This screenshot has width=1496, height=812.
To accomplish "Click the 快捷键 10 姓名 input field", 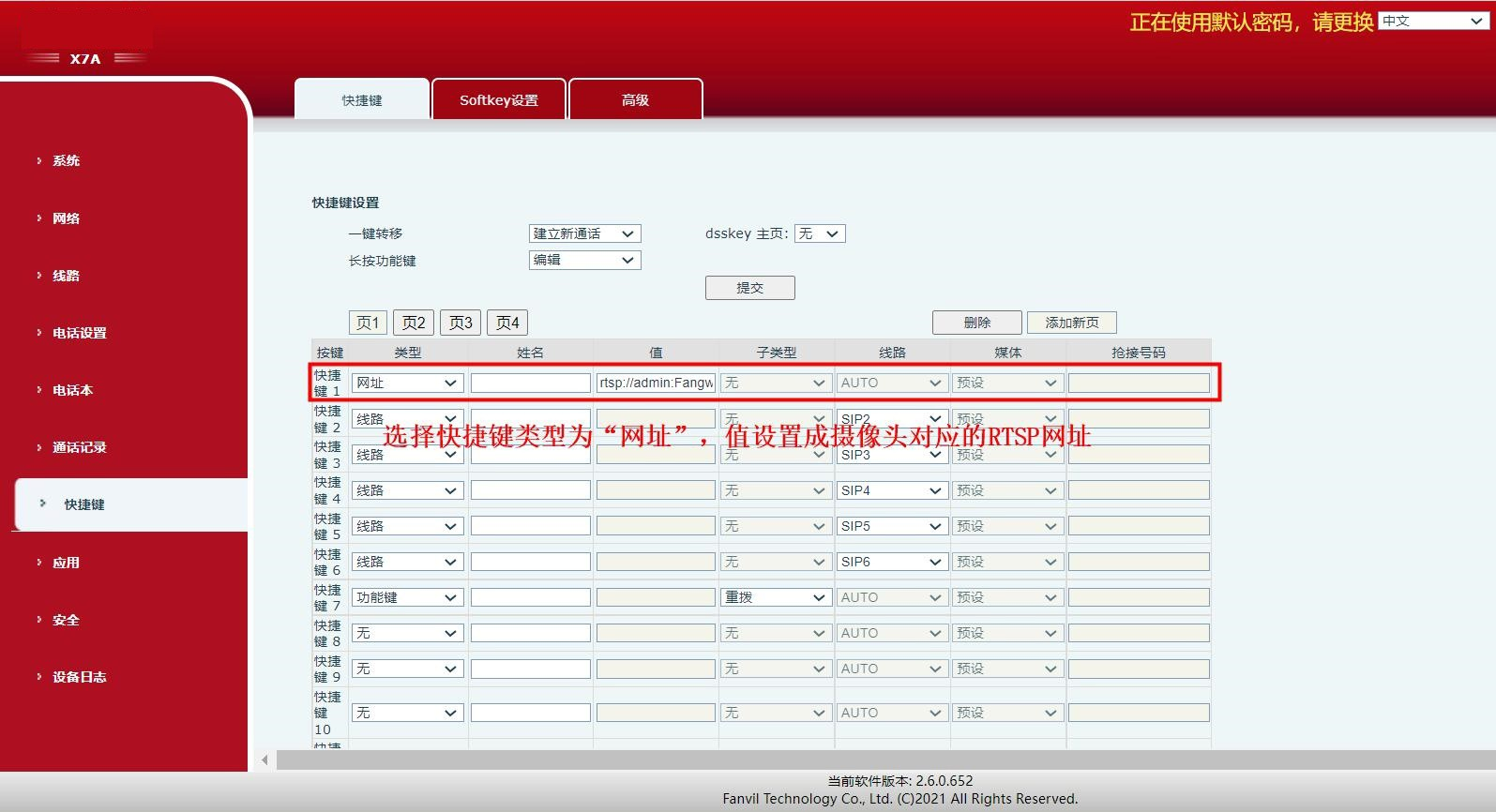I will pyautogui.click(x=530, y=713).
